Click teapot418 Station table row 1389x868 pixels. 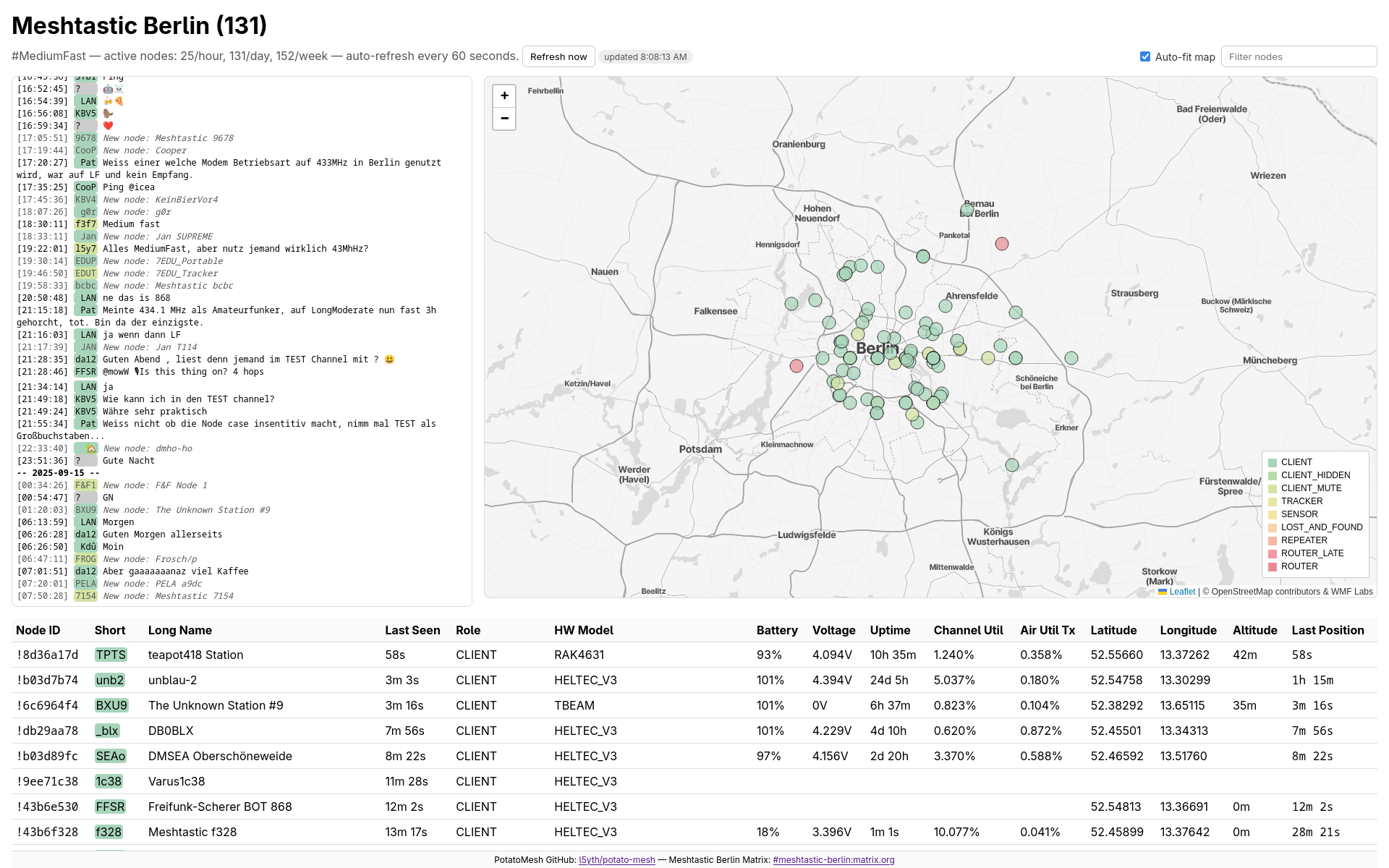pos(195,655)
